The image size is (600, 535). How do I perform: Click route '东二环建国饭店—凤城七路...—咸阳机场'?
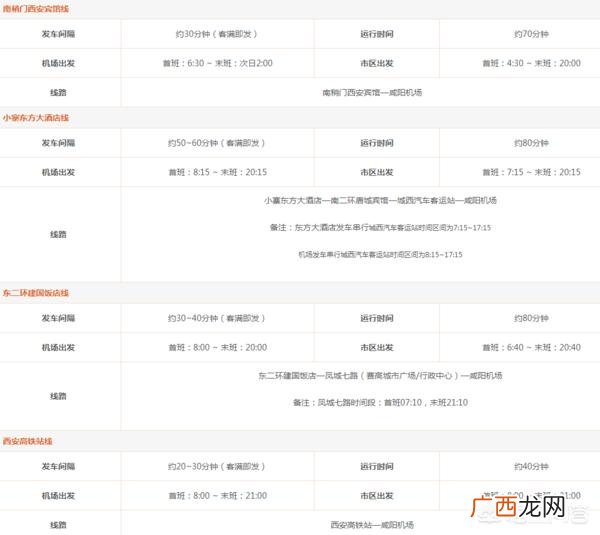[380, 376]
